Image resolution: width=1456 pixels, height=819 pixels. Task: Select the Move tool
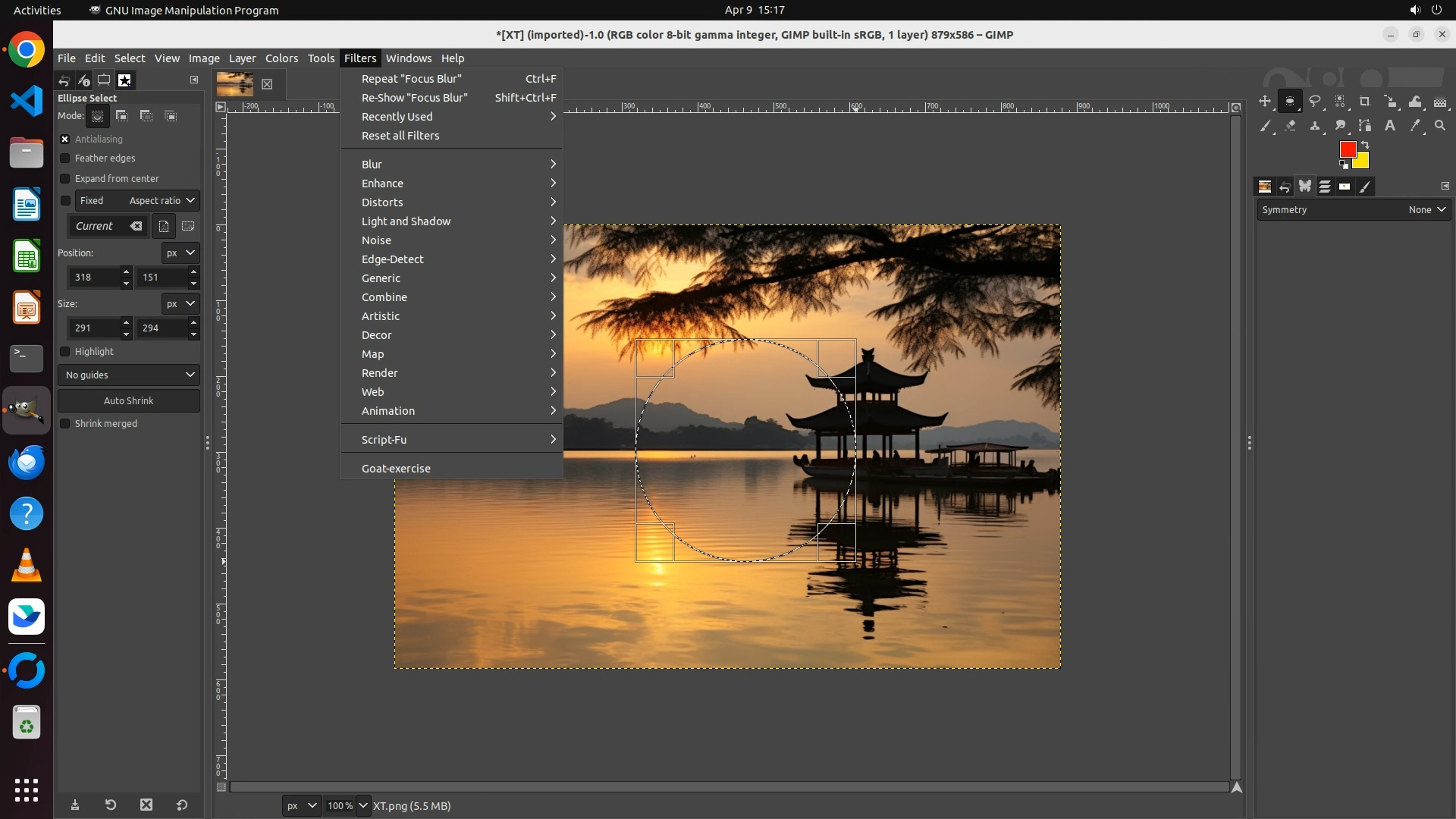click(1265, 102)
